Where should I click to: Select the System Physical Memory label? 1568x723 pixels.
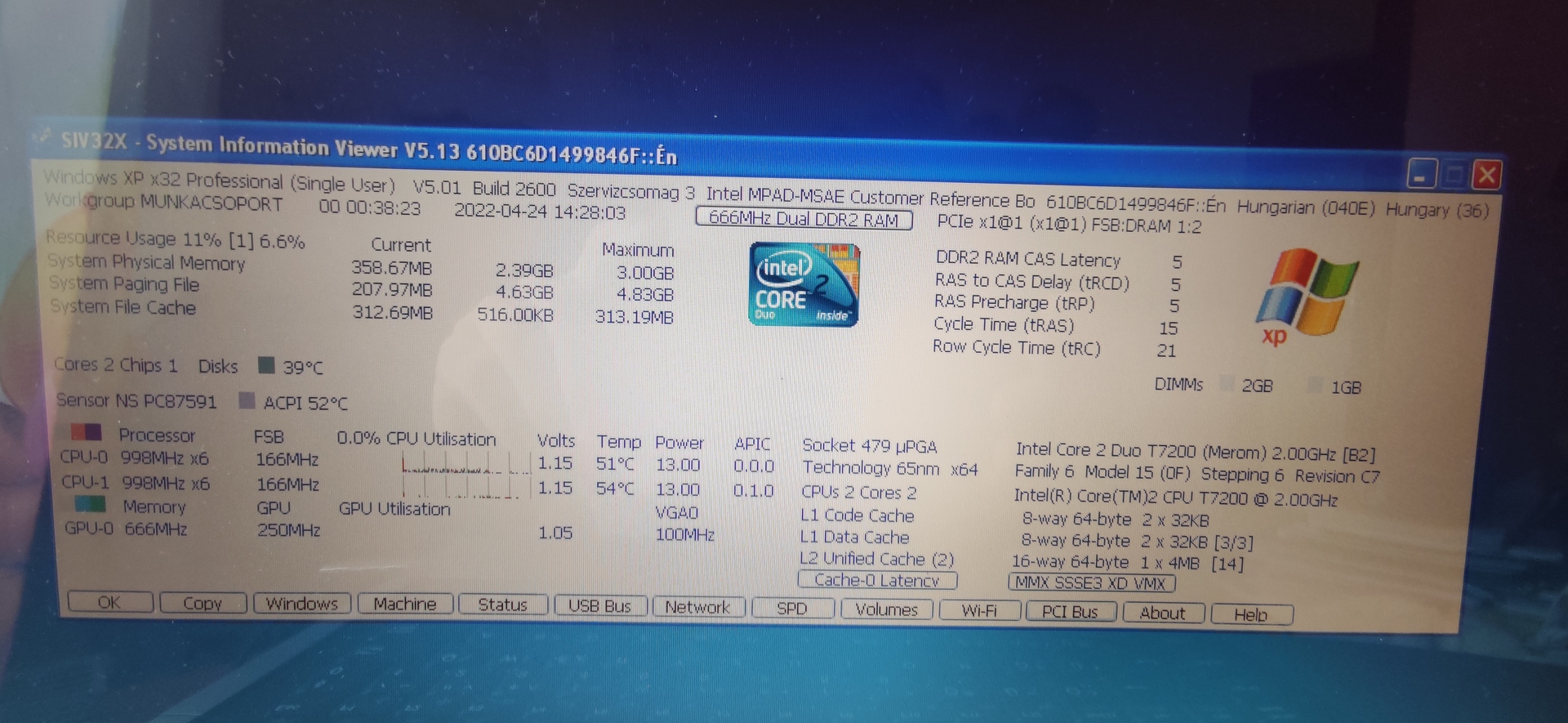(146, 262)
